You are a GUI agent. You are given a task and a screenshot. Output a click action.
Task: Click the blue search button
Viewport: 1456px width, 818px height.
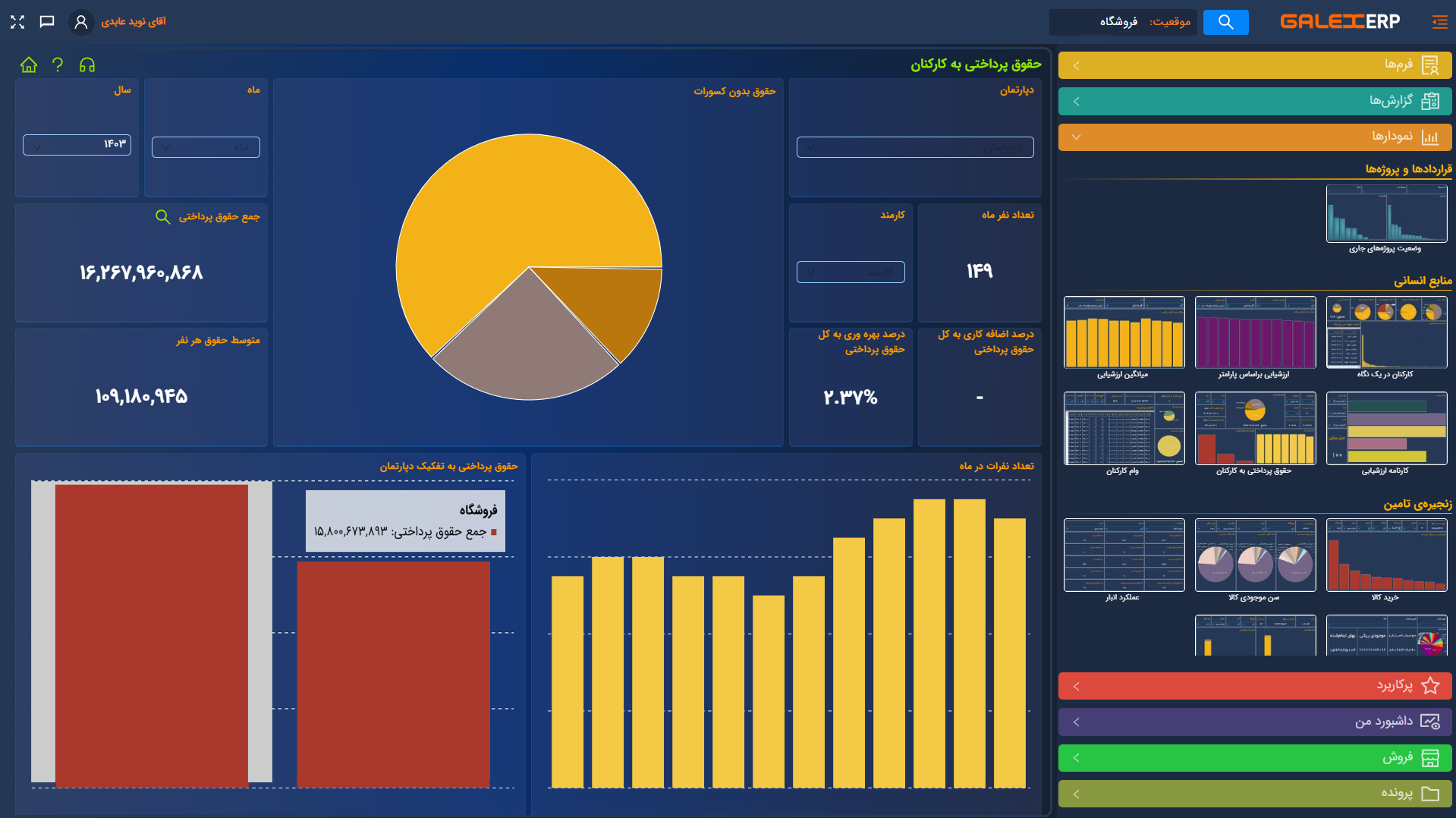coord(1225,22)
